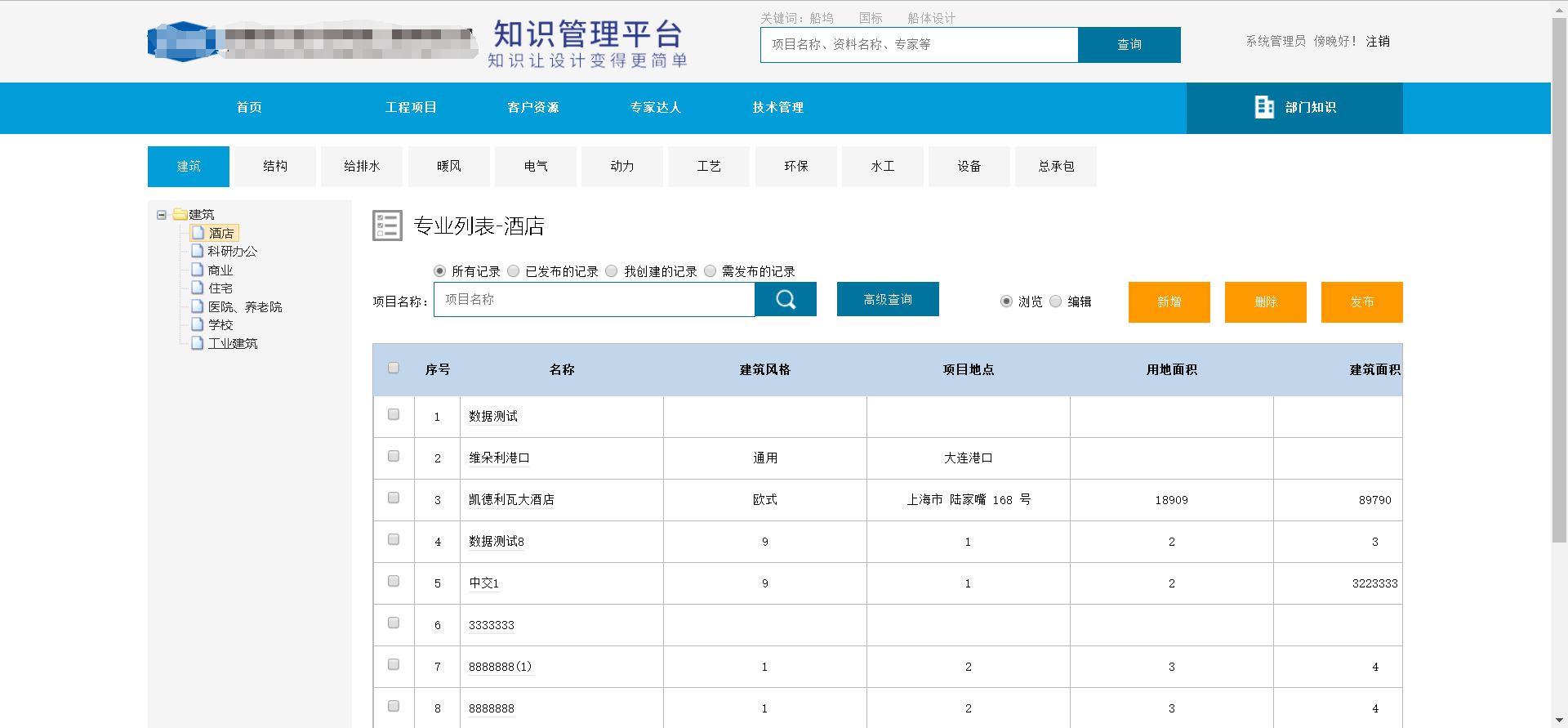Click the document icon next to 科研办公
Viewport: 1568px width, 728px height.
[x=198, y=251]
